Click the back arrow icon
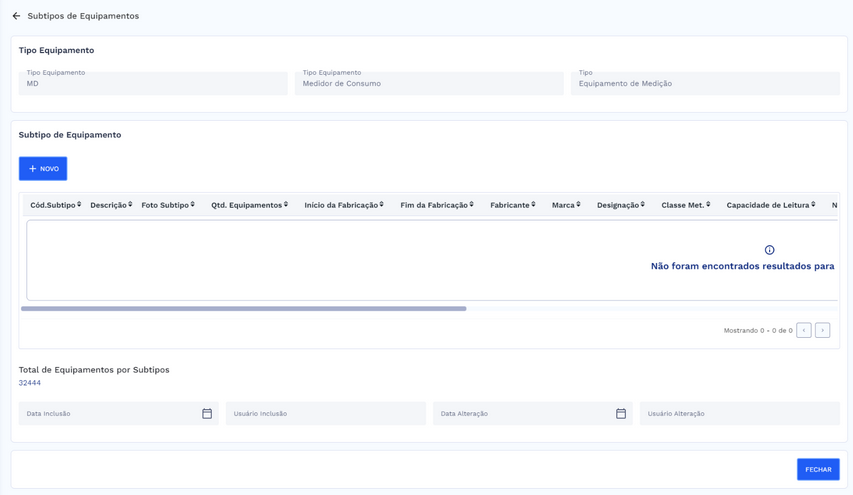This screenshot has width=853, height=495. coord(16,16)
